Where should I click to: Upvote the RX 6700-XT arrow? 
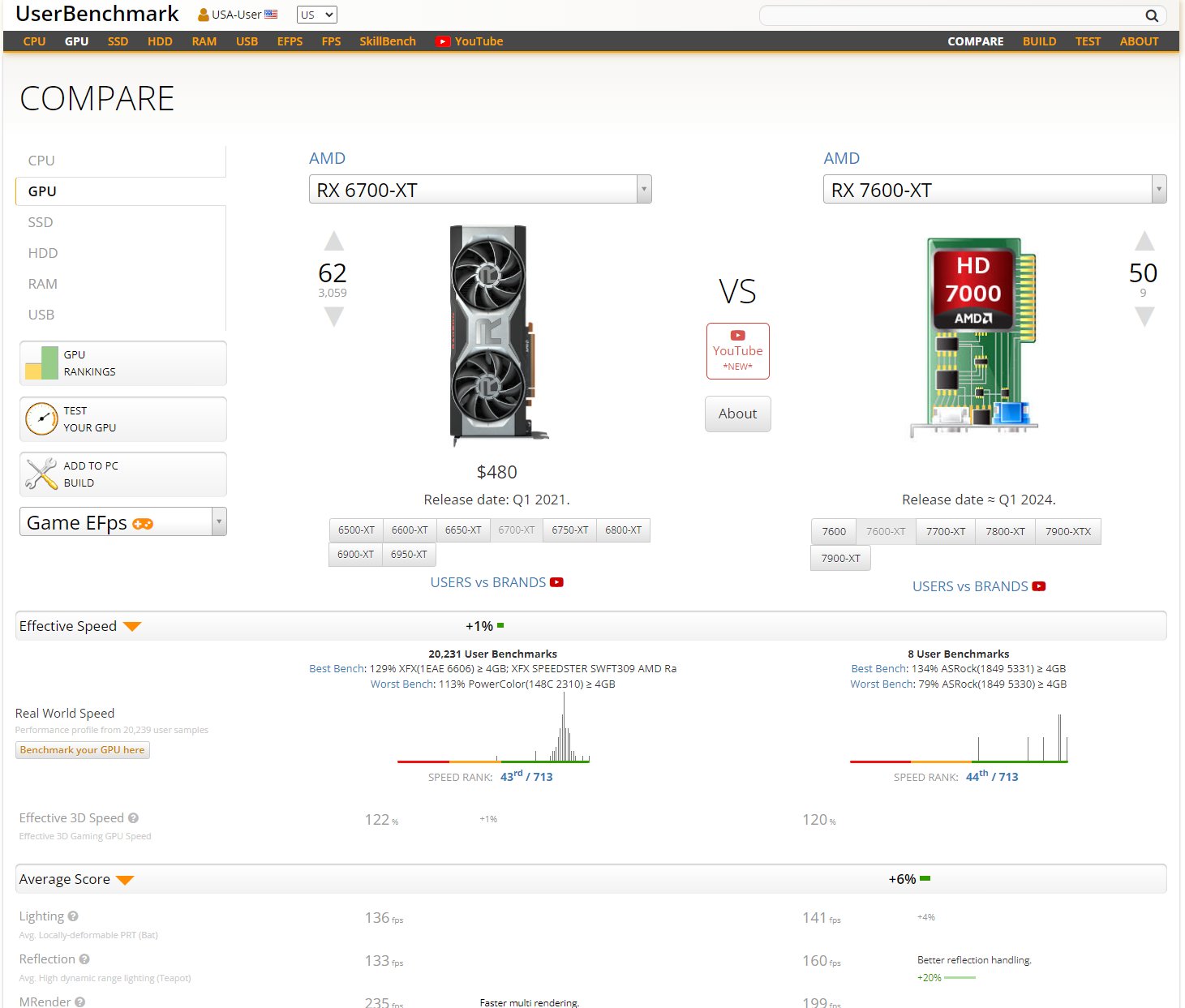pos(333,241)
